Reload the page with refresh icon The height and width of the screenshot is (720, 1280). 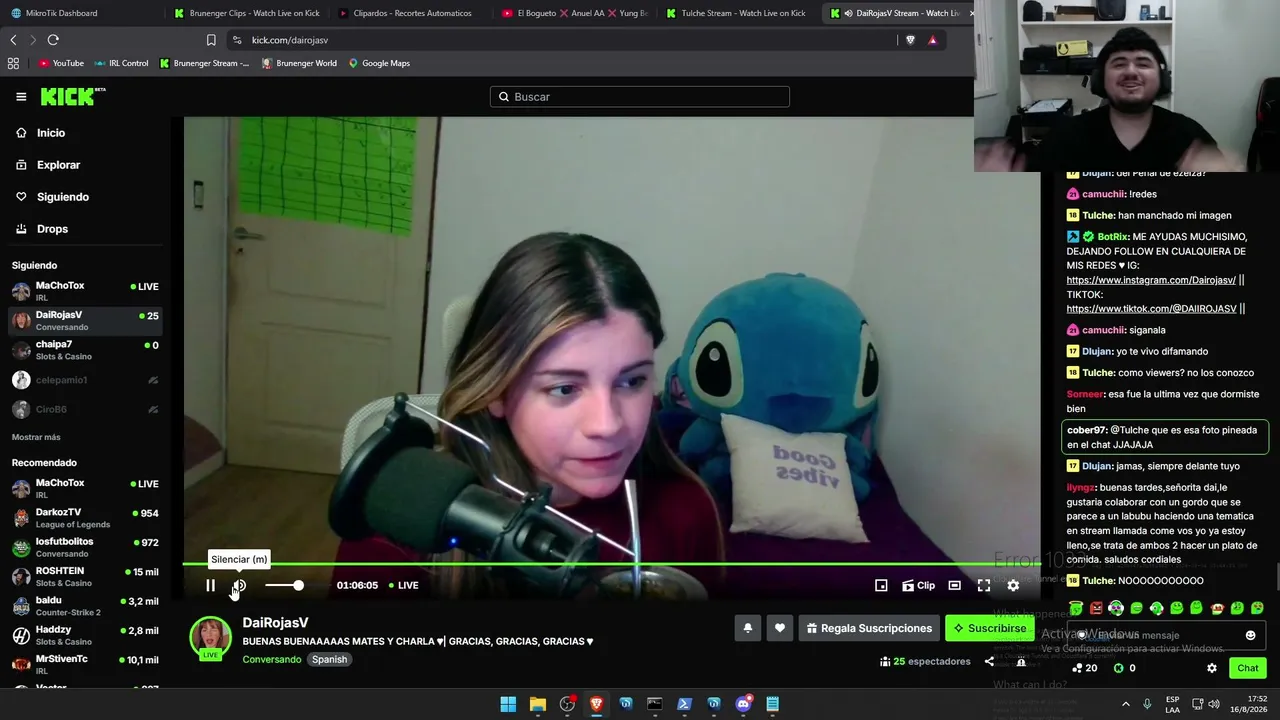(x=53, y=40)
